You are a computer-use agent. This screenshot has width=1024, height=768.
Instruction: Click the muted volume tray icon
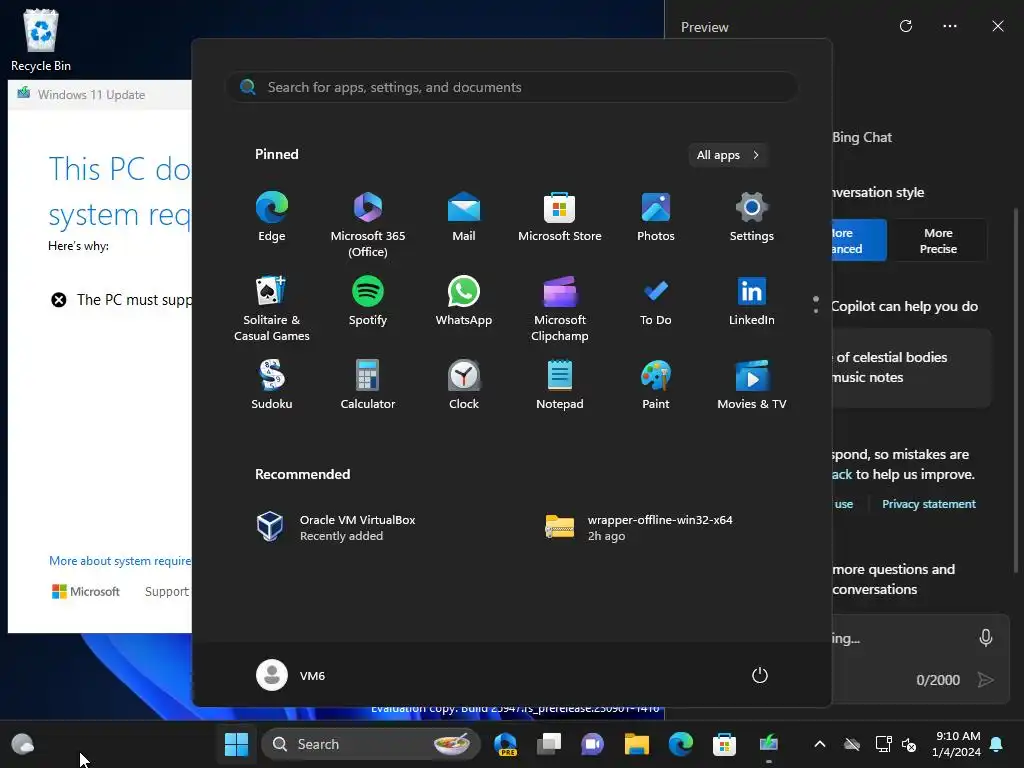(908, 744)
